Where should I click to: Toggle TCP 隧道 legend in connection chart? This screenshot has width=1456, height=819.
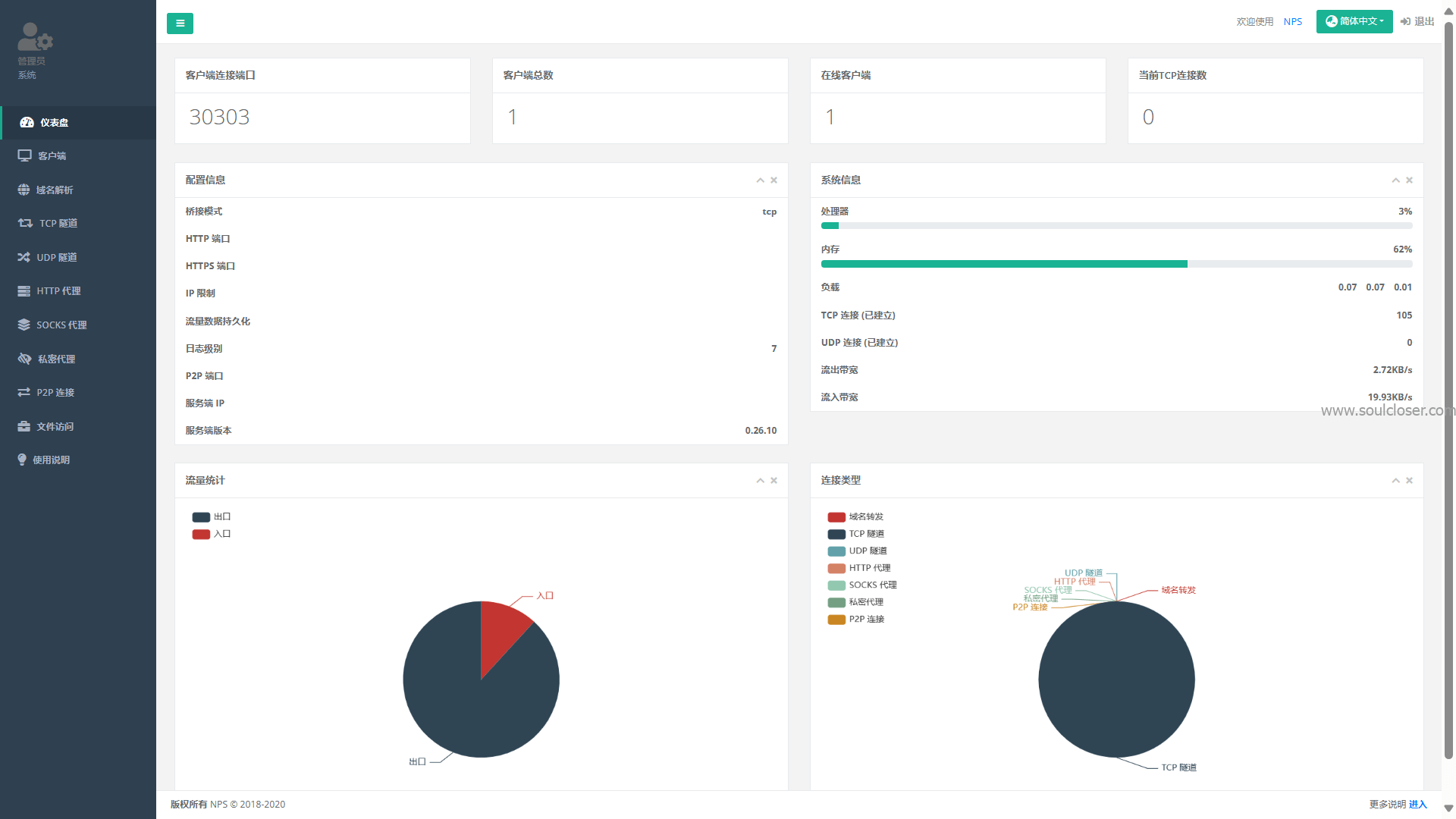point(855,534)
